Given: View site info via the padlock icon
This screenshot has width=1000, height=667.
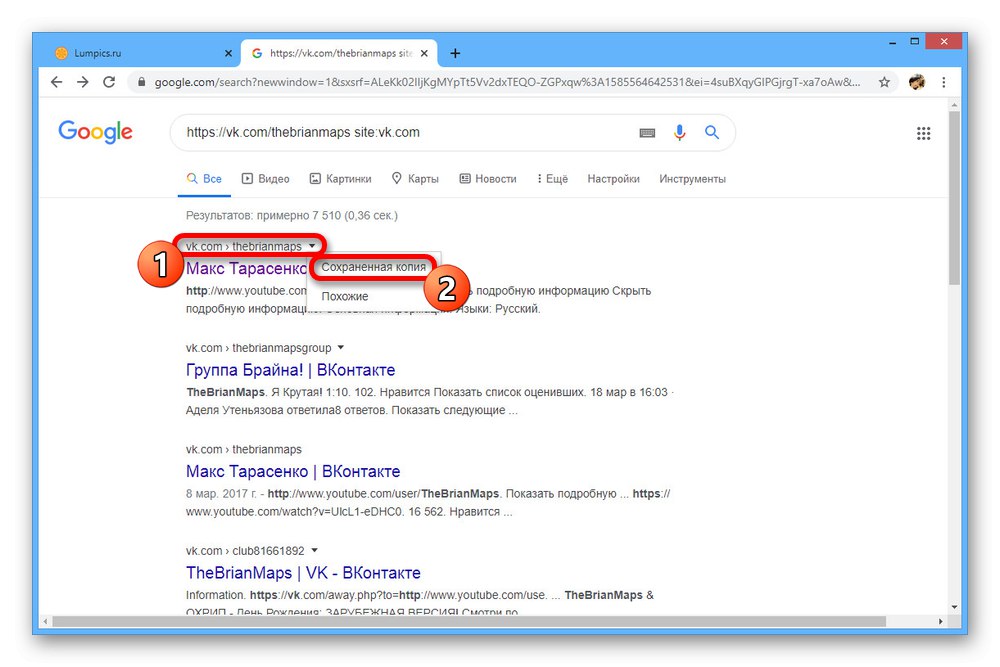Looking at the screenshot, I should pos(141,82).
